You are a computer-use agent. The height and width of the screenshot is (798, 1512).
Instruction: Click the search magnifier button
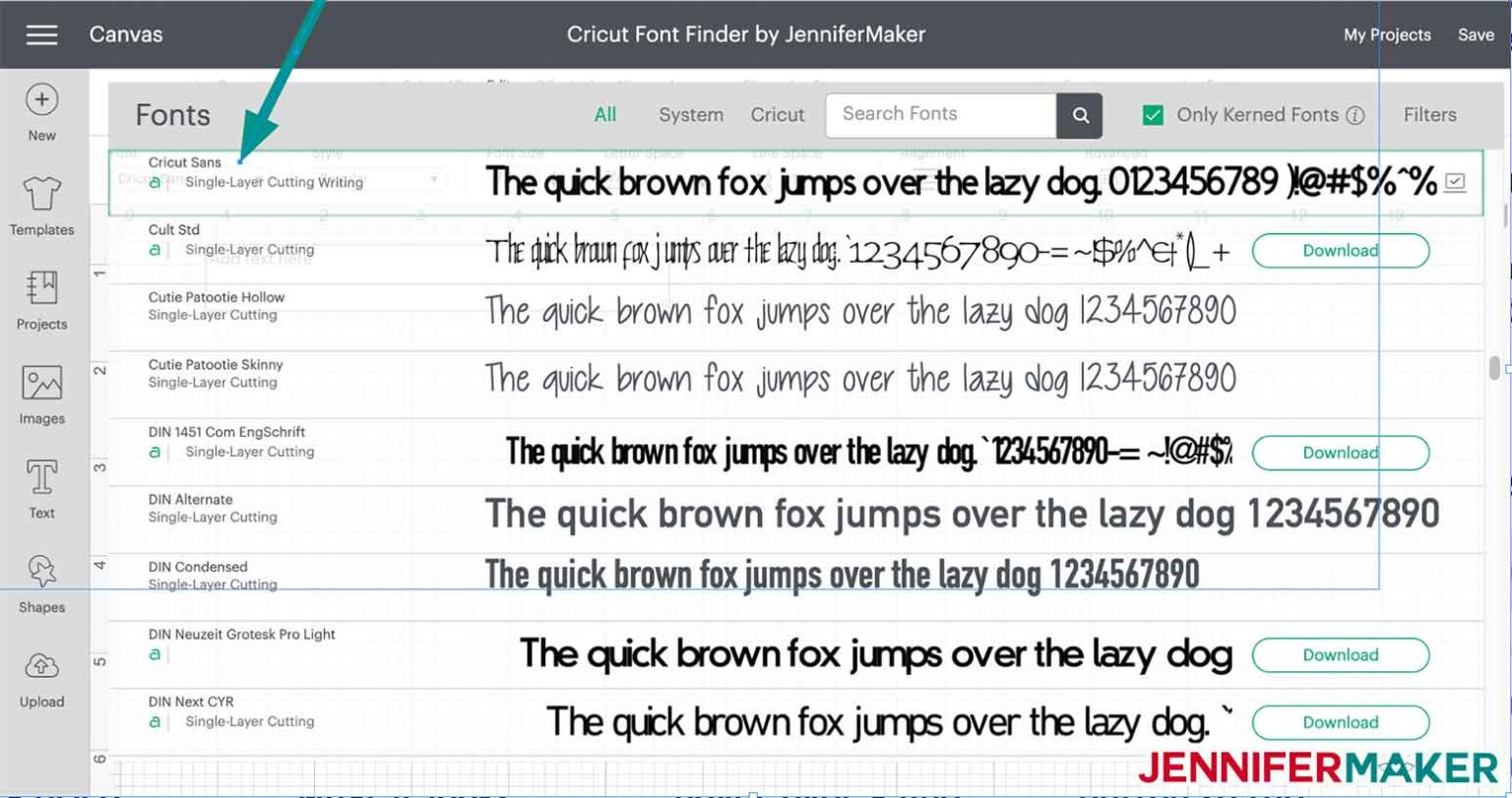(x=1080, y=115)
